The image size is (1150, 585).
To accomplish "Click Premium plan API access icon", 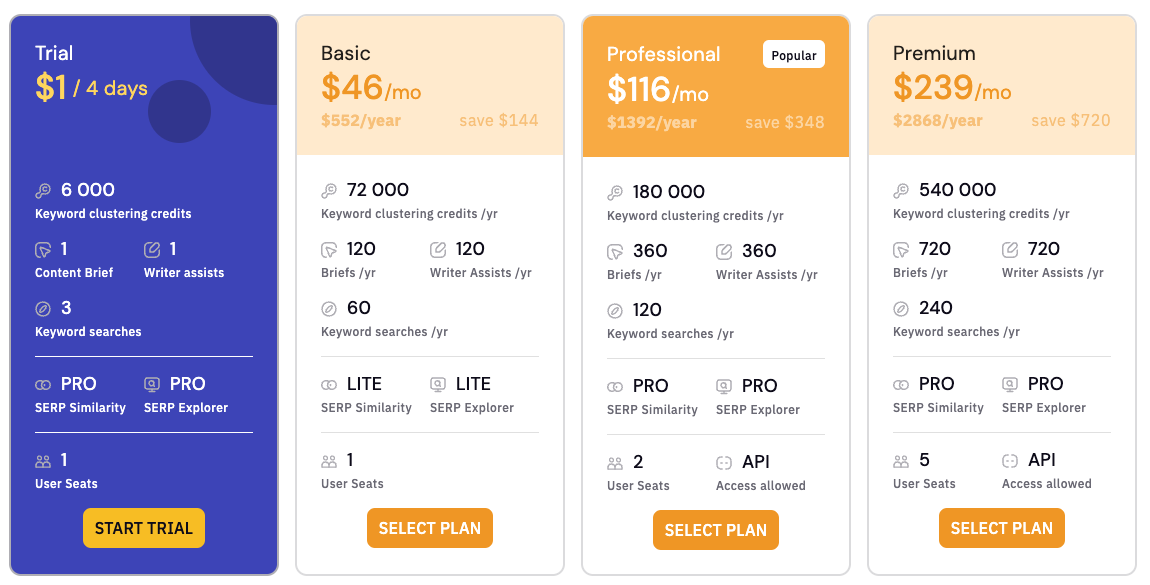I will coord(1010,461).
